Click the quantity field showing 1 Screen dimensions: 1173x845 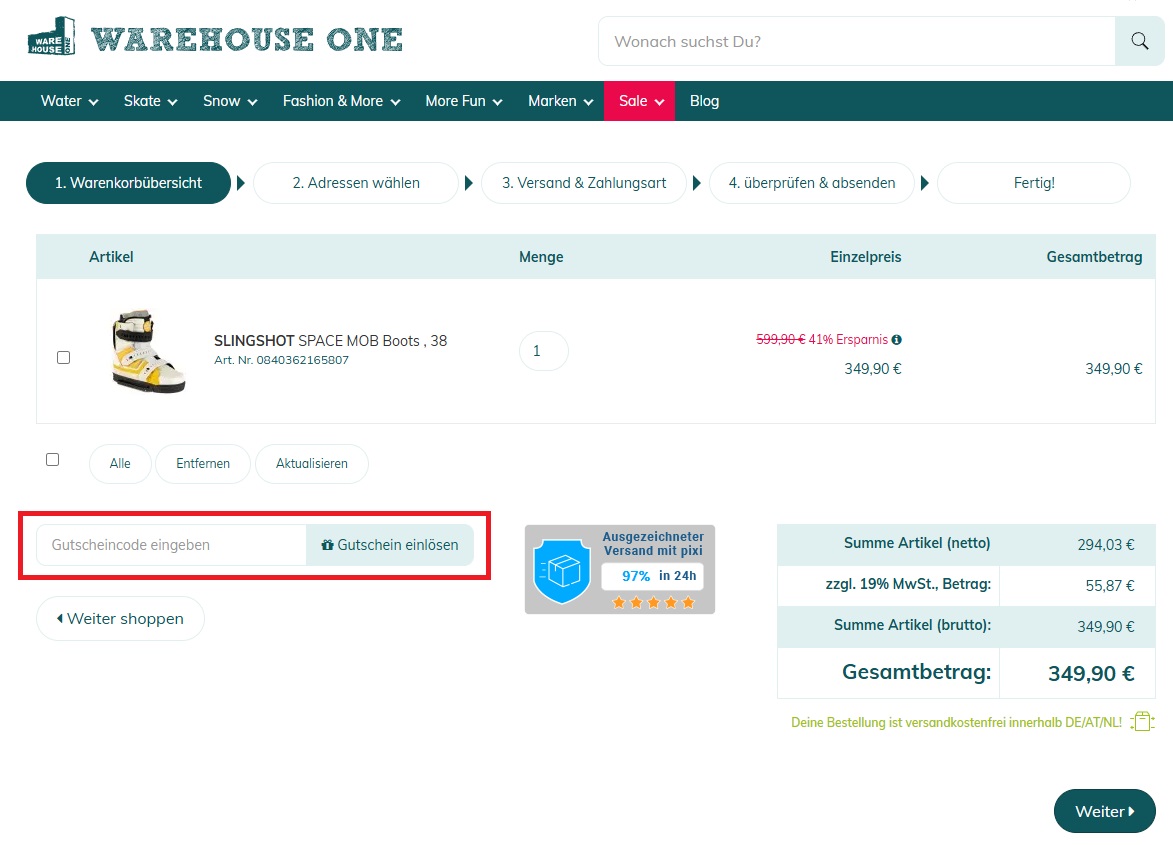coord(543,351)
